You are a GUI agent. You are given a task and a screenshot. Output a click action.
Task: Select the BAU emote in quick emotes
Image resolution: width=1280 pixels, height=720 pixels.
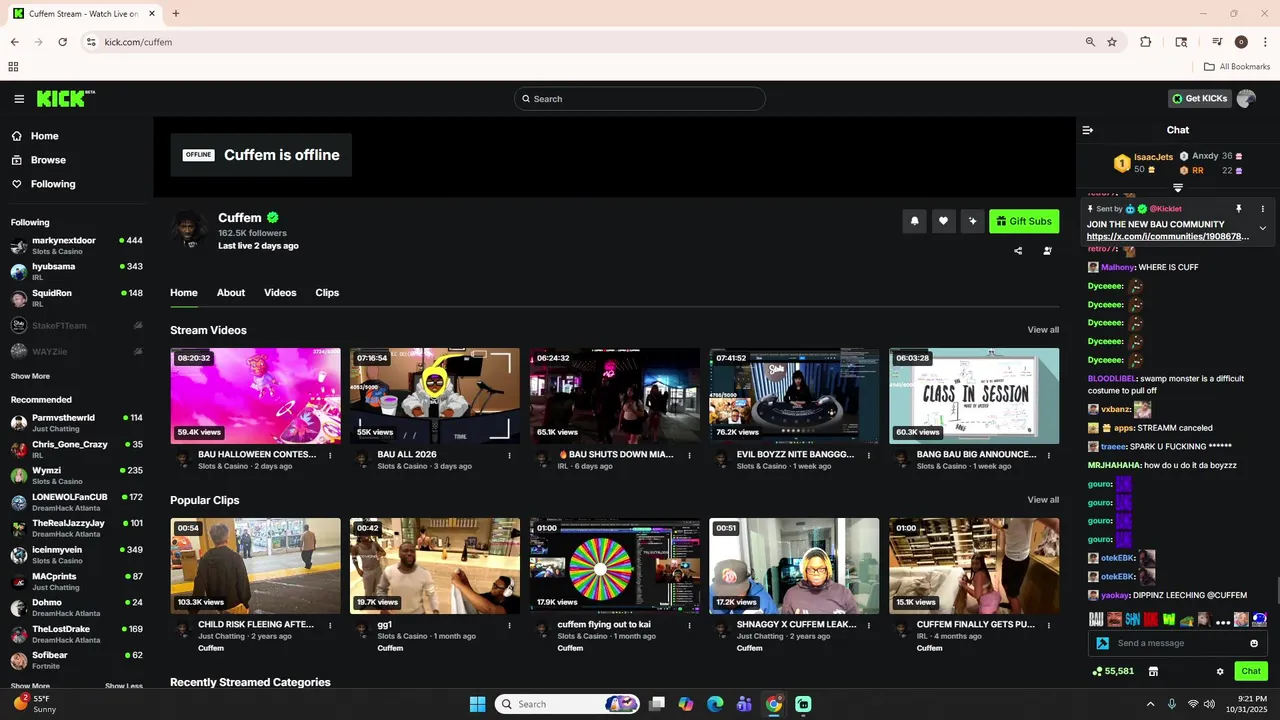pyautogui.click(x=1096, y=620)
